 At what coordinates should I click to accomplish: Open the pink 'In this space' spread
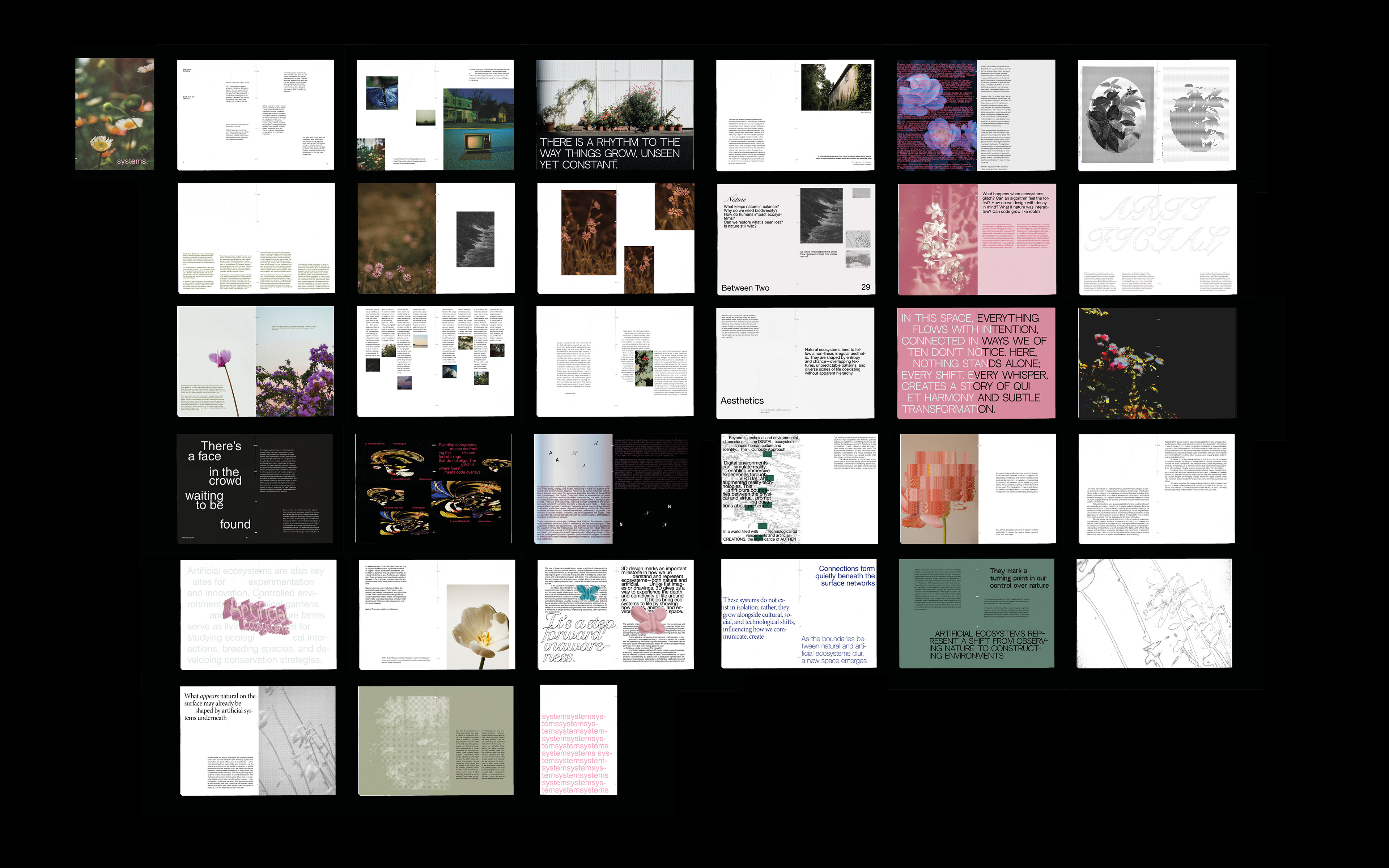[x=976, y=363]
